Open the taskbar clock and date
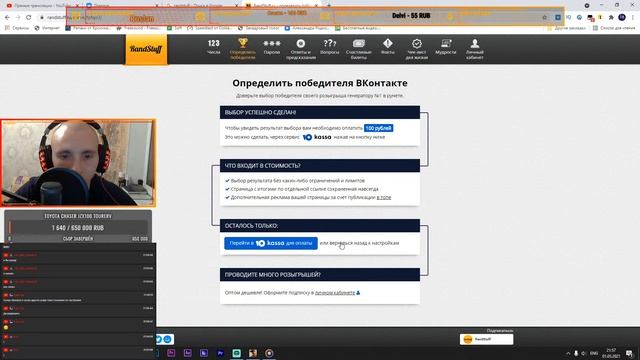 (x=611, y=353)
